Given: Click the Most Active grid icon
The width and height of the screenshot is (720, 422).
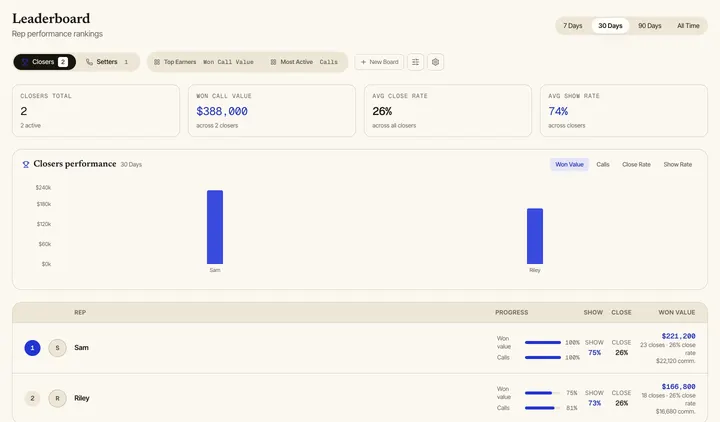Looking at the screenshot, I should tap(273, 62).
